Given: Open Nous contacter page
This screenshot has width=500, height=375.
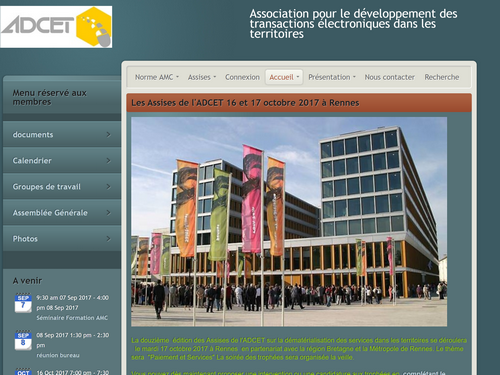Looking at the screenshot, I should [389, 77].
